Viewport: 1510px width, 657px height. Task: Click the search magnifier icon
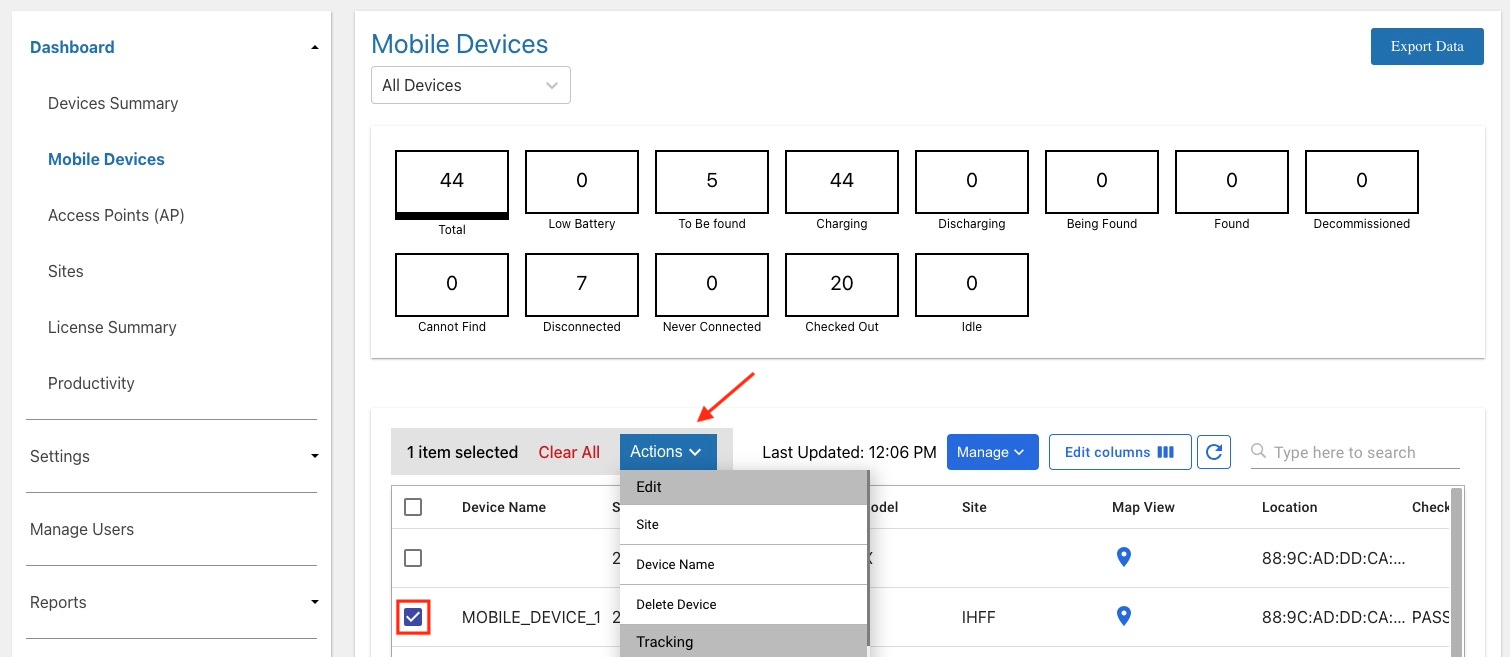pyautogui.click(x=1259, y=452)
